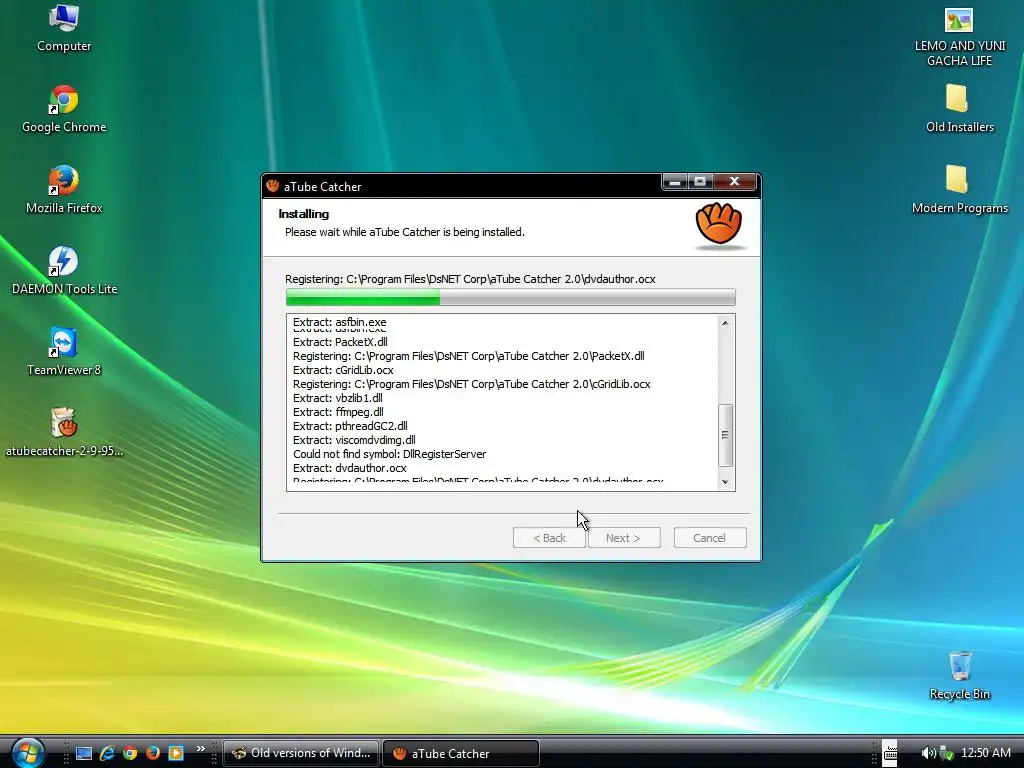Click the volume speaker tray icon
1024x768 pixels.
coord(928,753)
